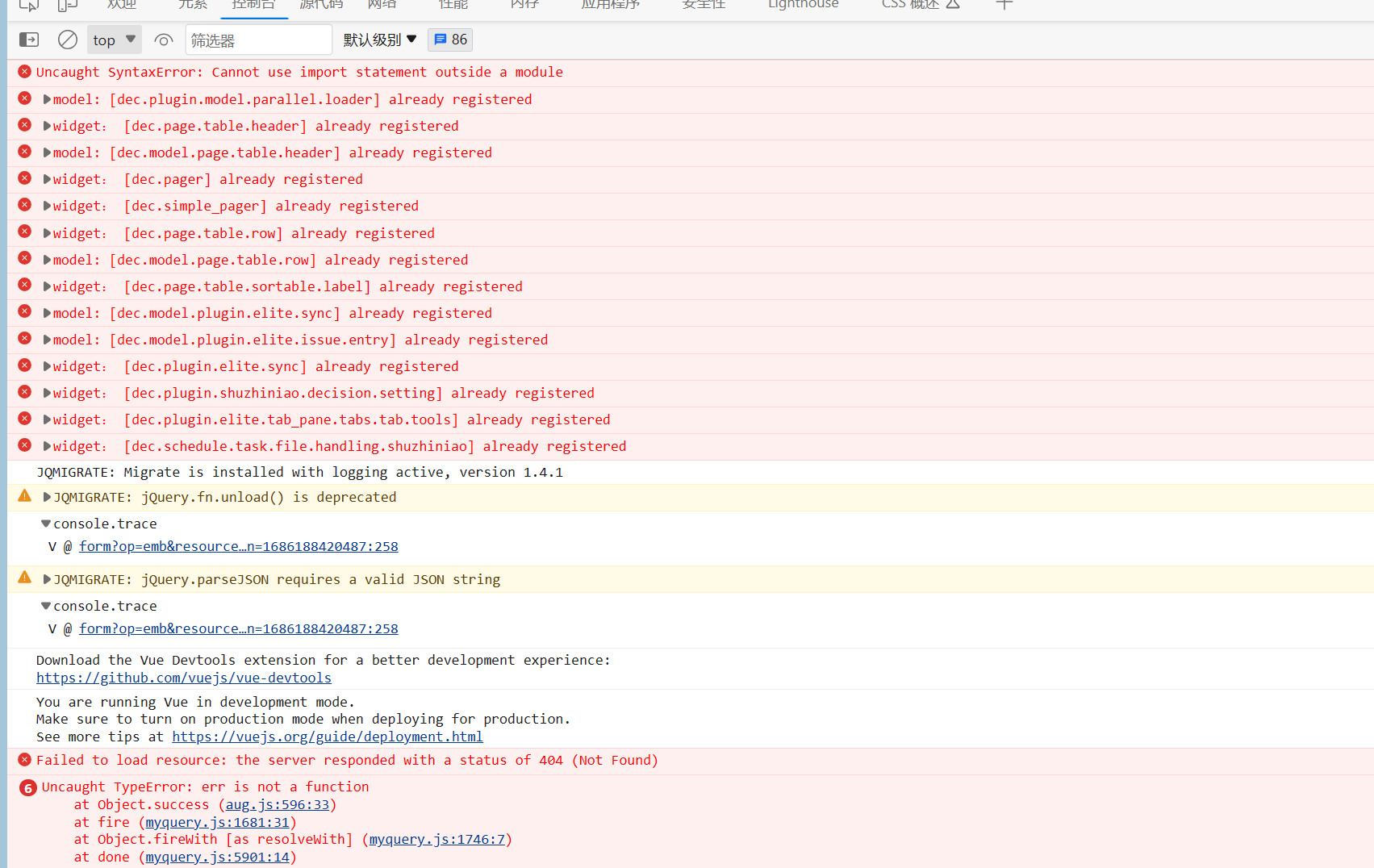The width and height of the screenshot is (1374, 868).
Task: Click the error icon on the dec.simple_pager row
Action: pyautogui.click(x=25, y=205)
